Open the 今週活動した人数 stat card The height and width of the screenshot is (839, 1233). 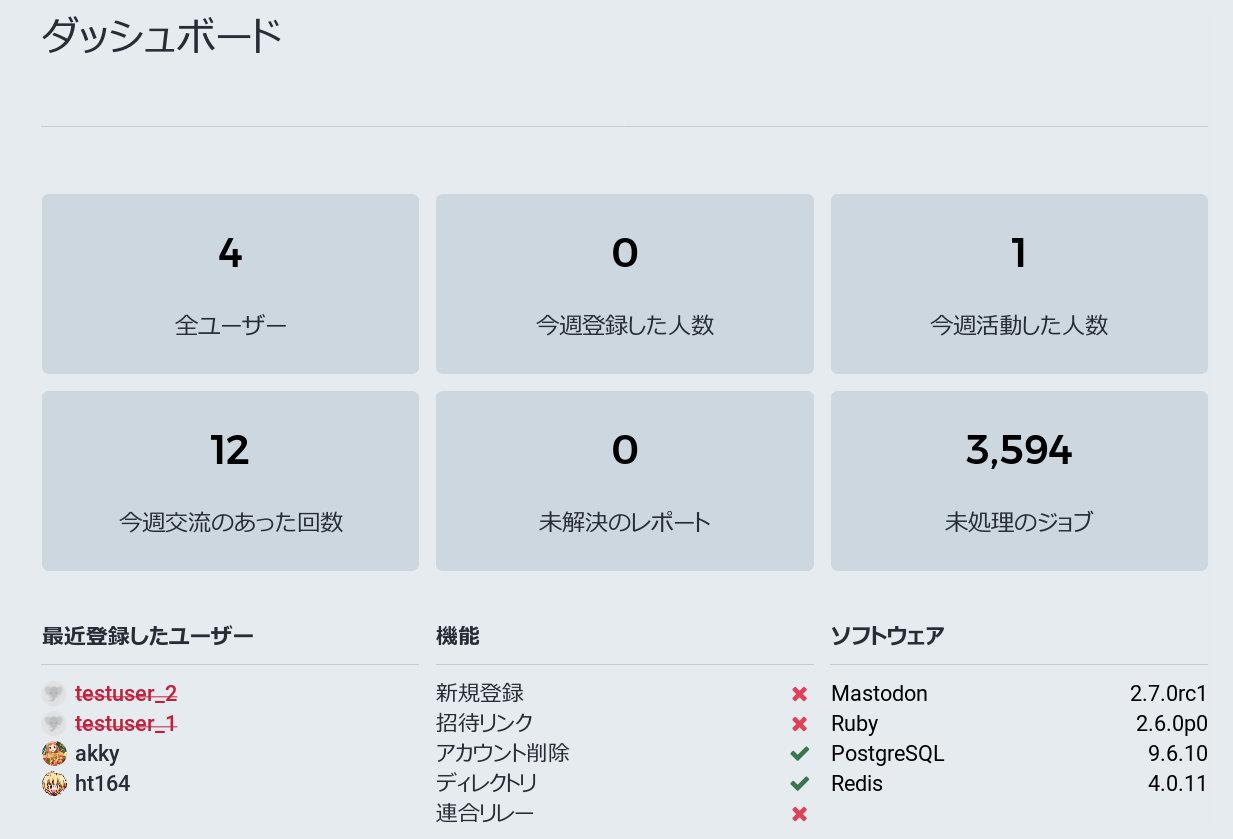pos(1019,284)
